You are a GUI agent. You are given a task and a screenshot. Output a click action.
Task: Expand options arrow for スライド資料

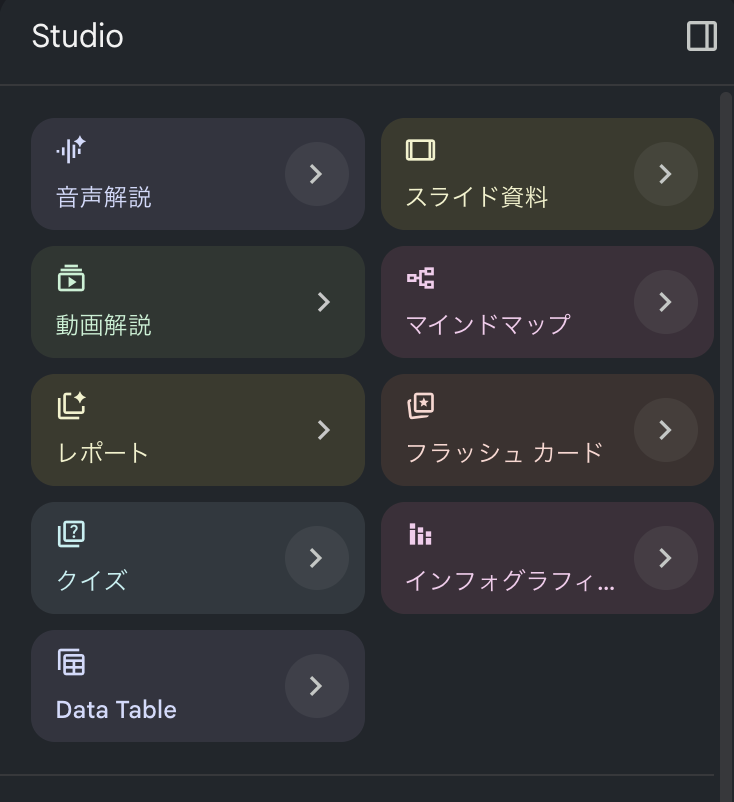click(x=665, y=174)
